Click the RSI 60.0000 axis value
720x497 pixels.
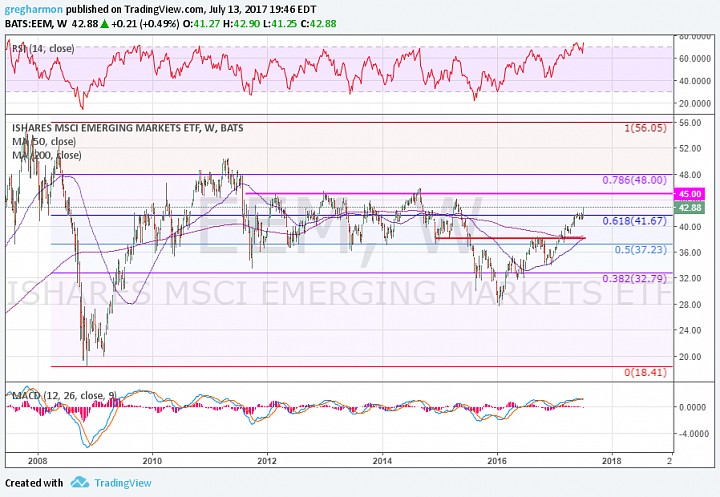coord(695,58)
